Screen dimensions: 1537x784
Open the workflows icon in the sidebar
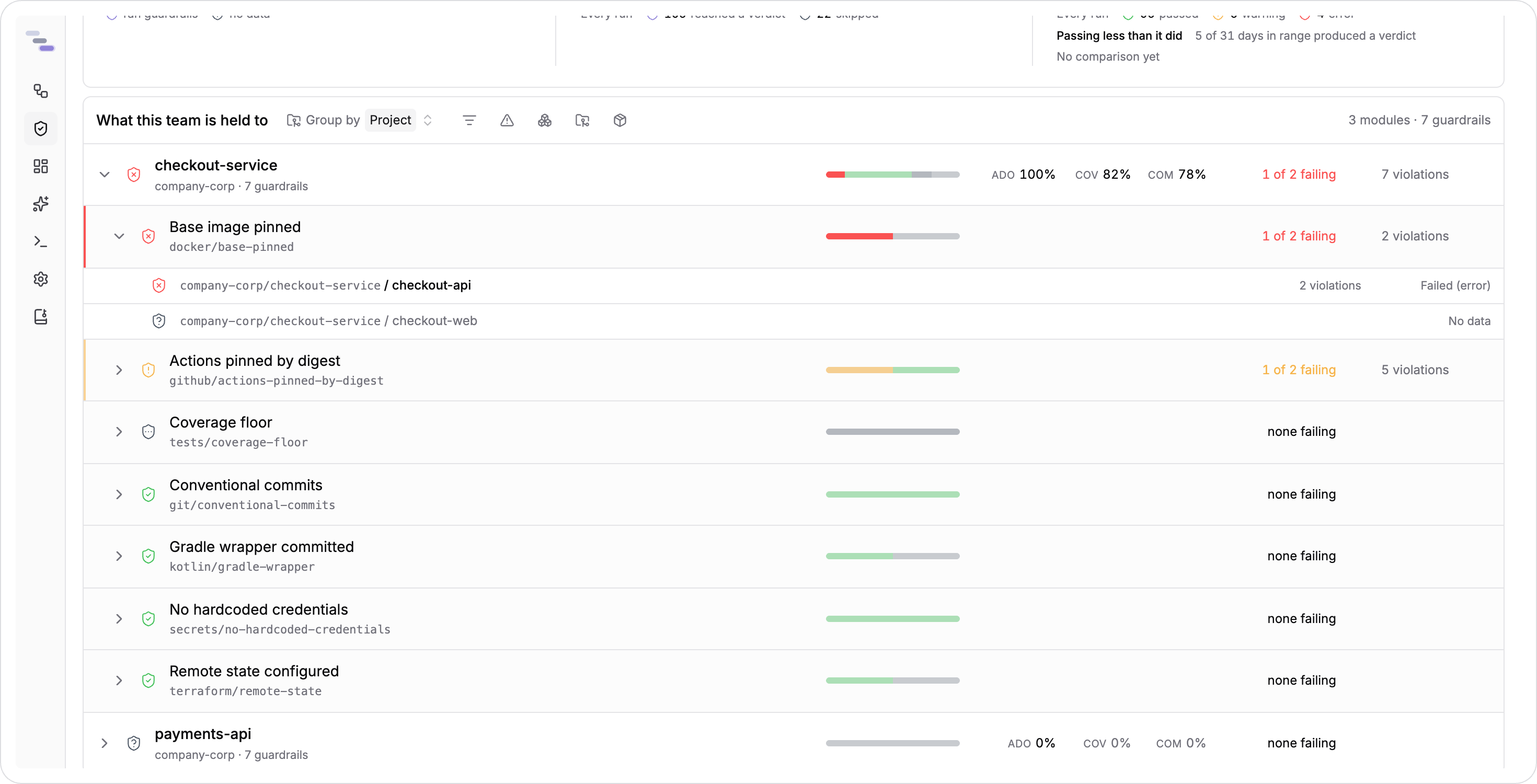41,91
